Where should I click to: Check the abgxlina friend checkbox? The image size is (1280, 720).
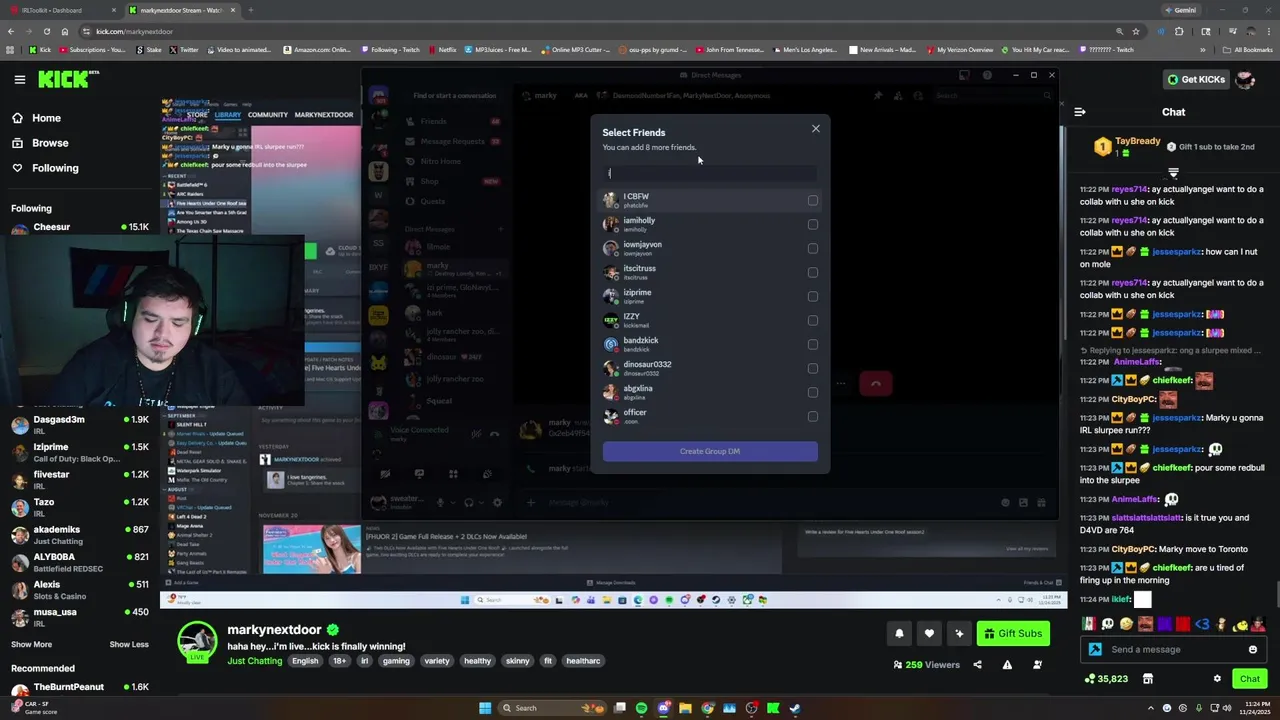[x=813, y=393]
